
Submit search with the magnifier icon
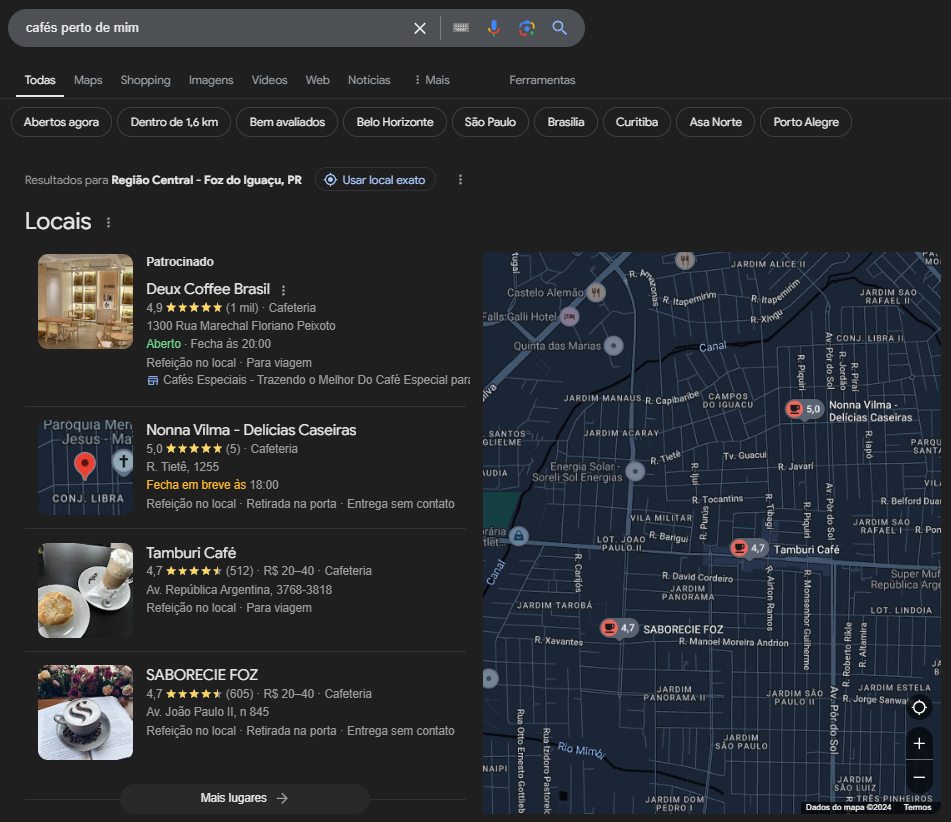tap(559, 28)
